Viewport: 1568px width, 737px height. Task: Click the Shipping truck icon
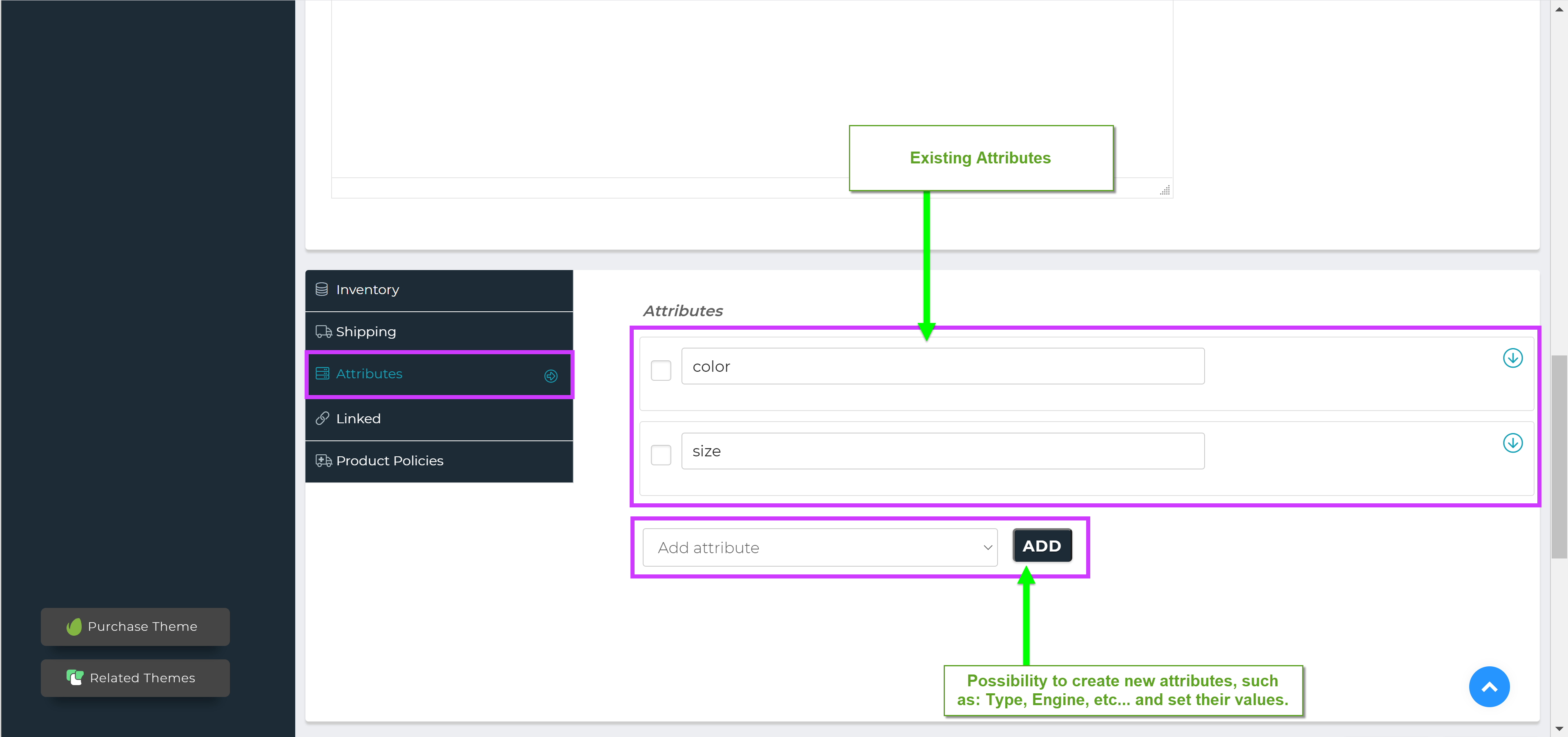coord(323,332)
